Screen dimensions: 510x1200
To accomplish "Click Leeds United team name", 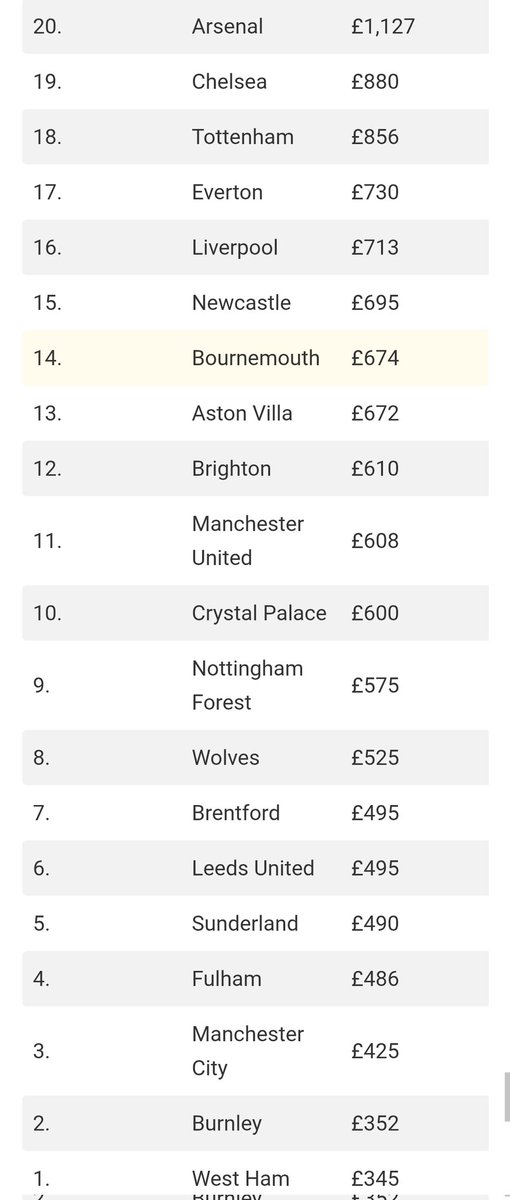I will pyautogui.click(x=253, y=868).
